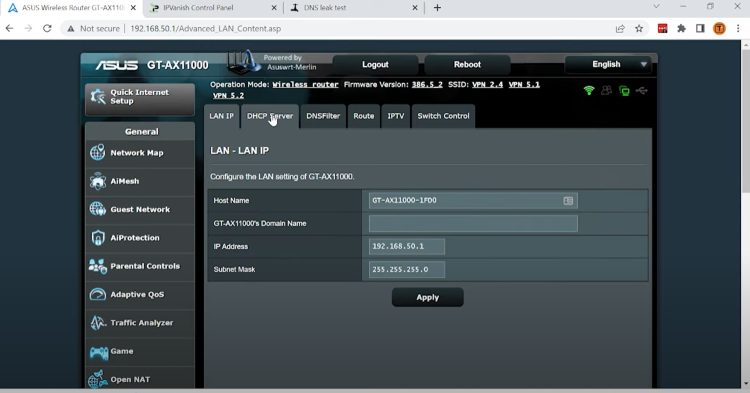The height and width of the screenshot is (393, 750).
Task: Click the Subnet Mask field
Action: tap(407, 270)
